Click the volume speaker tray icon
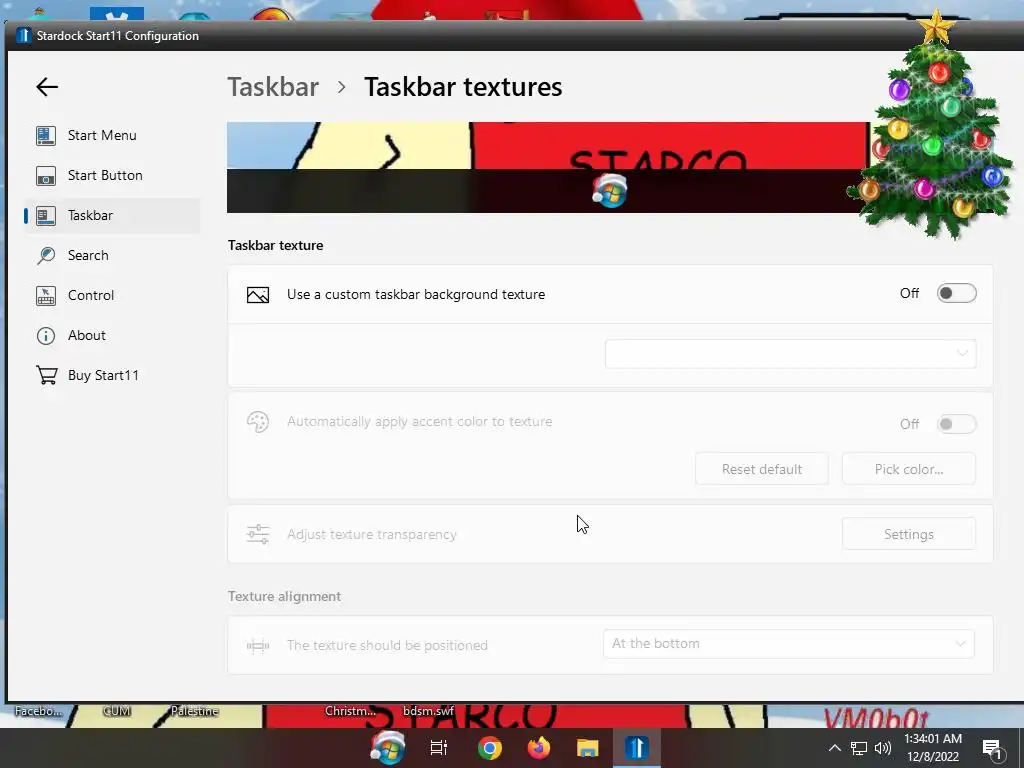The height and width of the screenshot is (768, 1024). pos(883,748)
